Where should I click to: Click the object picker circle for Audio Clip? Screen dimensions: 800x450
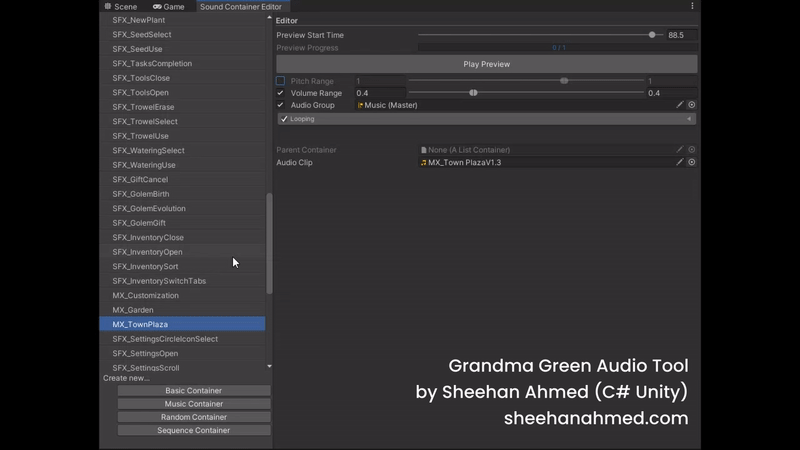691,162
